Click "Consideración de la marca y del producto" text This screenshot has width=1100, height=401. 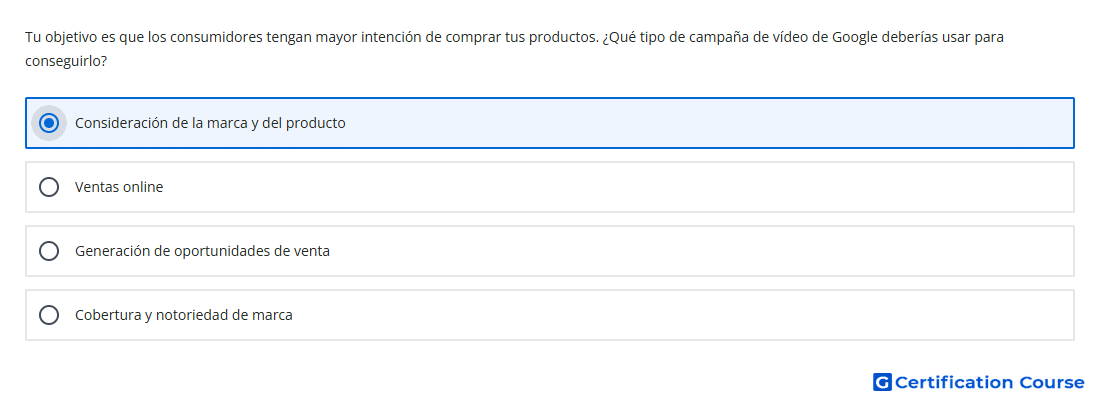coord(210,123)
